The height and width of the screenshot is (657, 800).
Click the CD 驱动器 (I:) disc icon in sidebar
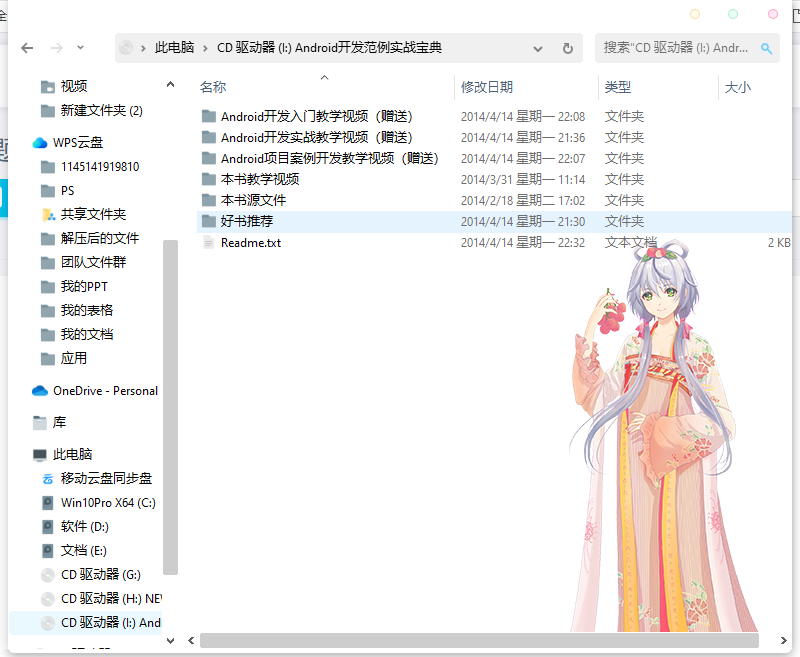pos(47,623)
